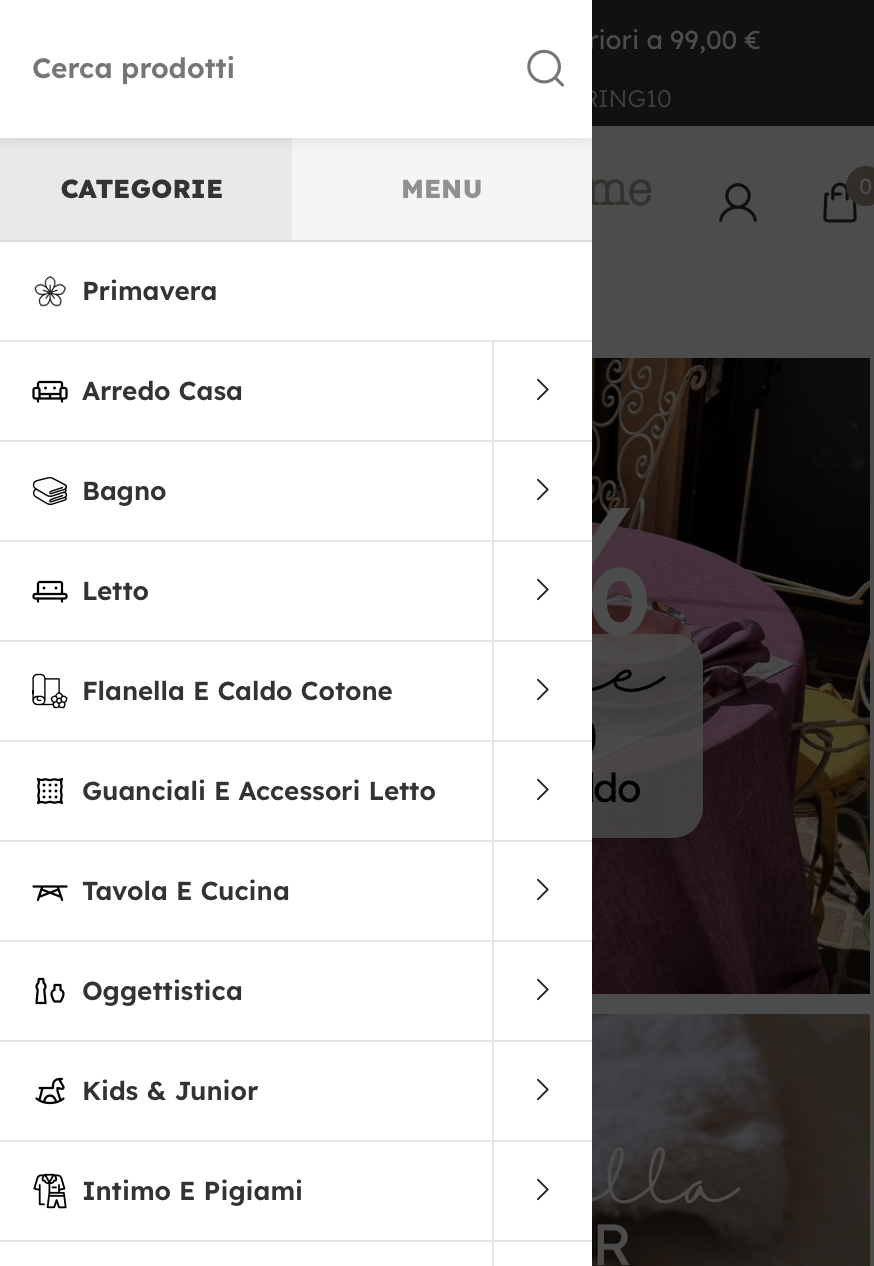
Task: Expand the Letto category chevron
Action: 543,590
